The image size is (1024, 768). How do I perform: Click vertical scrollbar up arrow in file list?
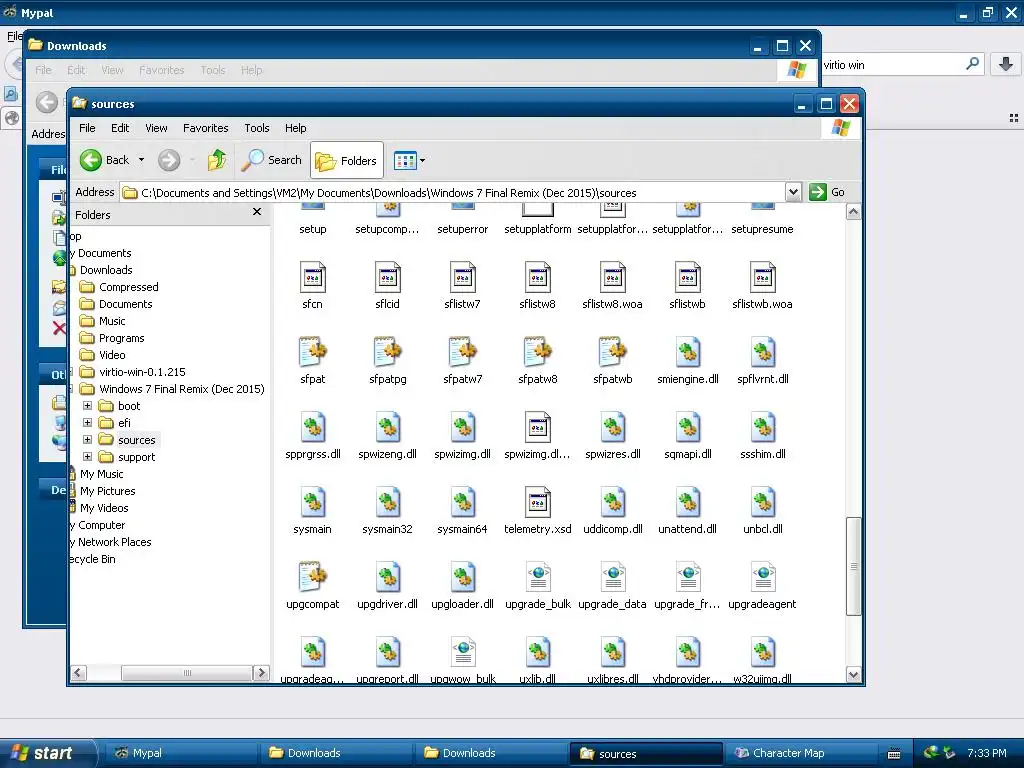pos(854,212)
